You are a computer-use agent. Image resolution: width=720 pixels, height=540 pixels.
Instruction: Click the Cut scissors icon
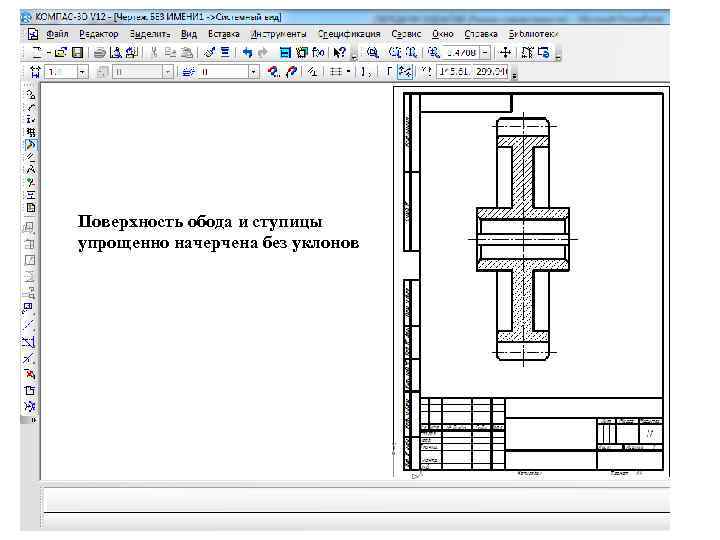[154, 53]
